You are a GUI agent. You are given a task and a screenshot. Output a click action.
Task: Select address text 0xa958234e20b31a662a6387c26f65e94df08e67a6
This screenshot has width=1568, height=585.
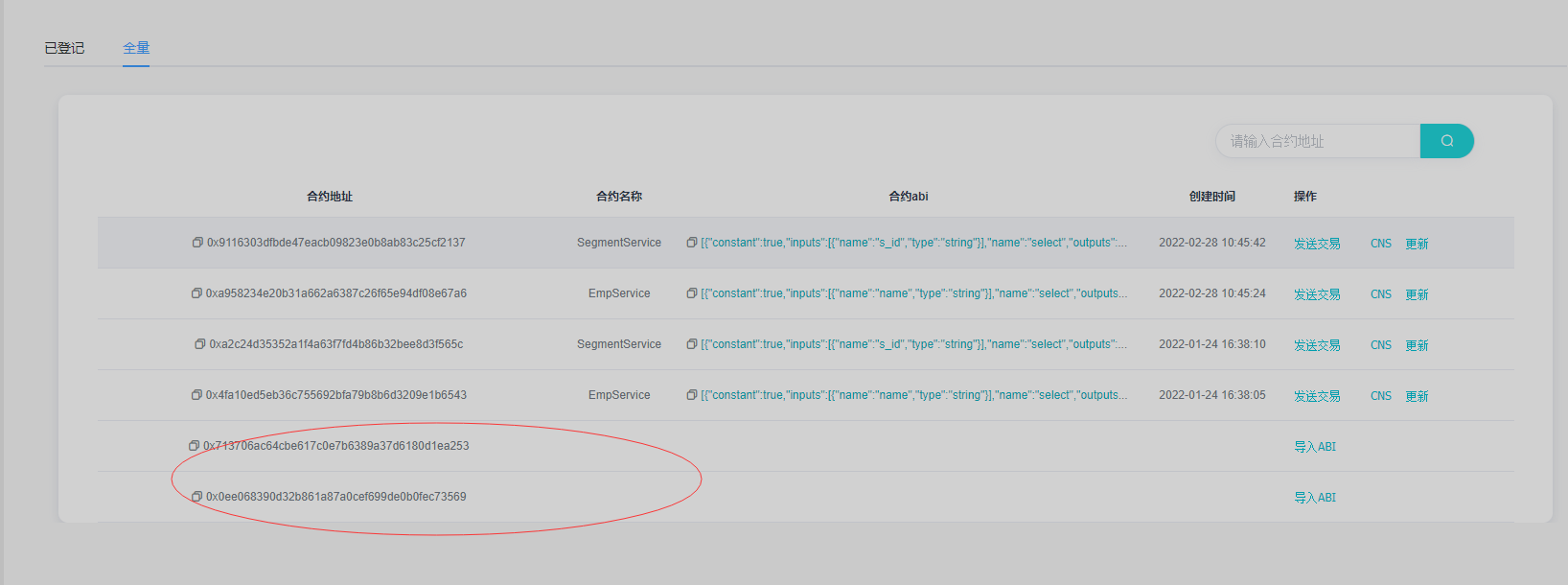(336, 293)
